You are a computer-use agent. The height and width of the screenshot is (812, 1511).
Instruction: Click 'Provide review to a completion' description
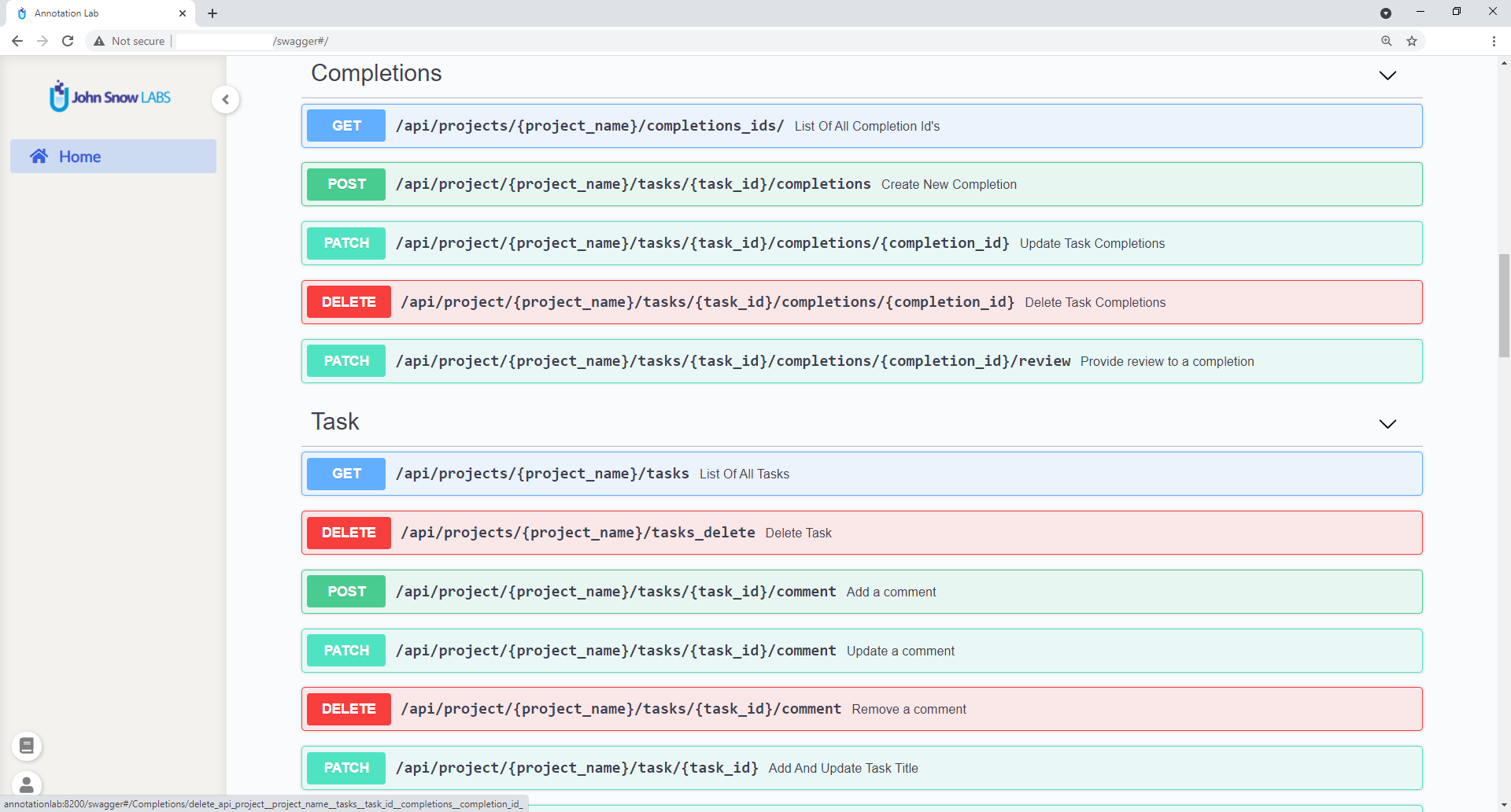point(1167,361)
